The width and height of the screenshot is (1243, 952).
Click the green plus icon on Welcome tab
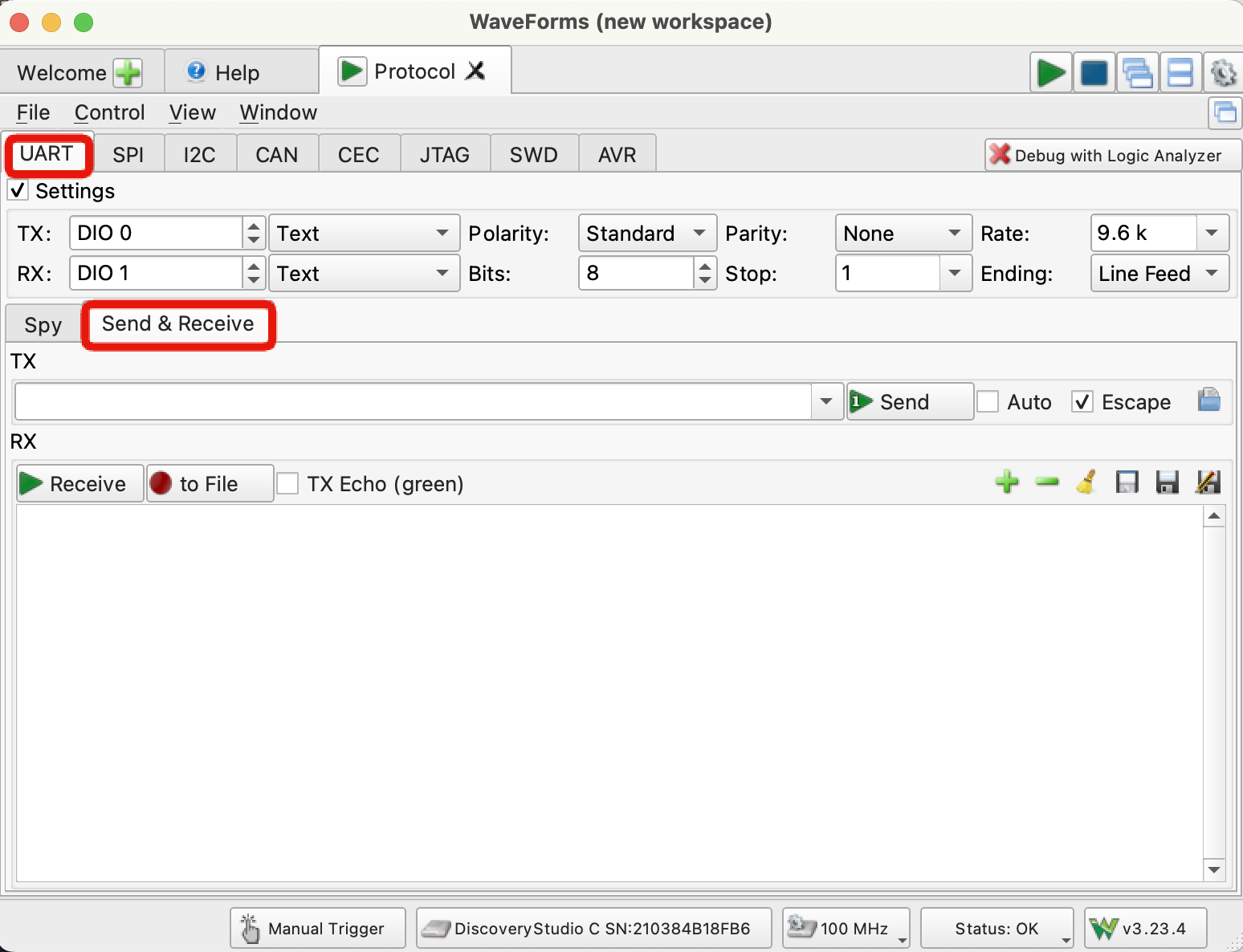[x=128, y=73]
